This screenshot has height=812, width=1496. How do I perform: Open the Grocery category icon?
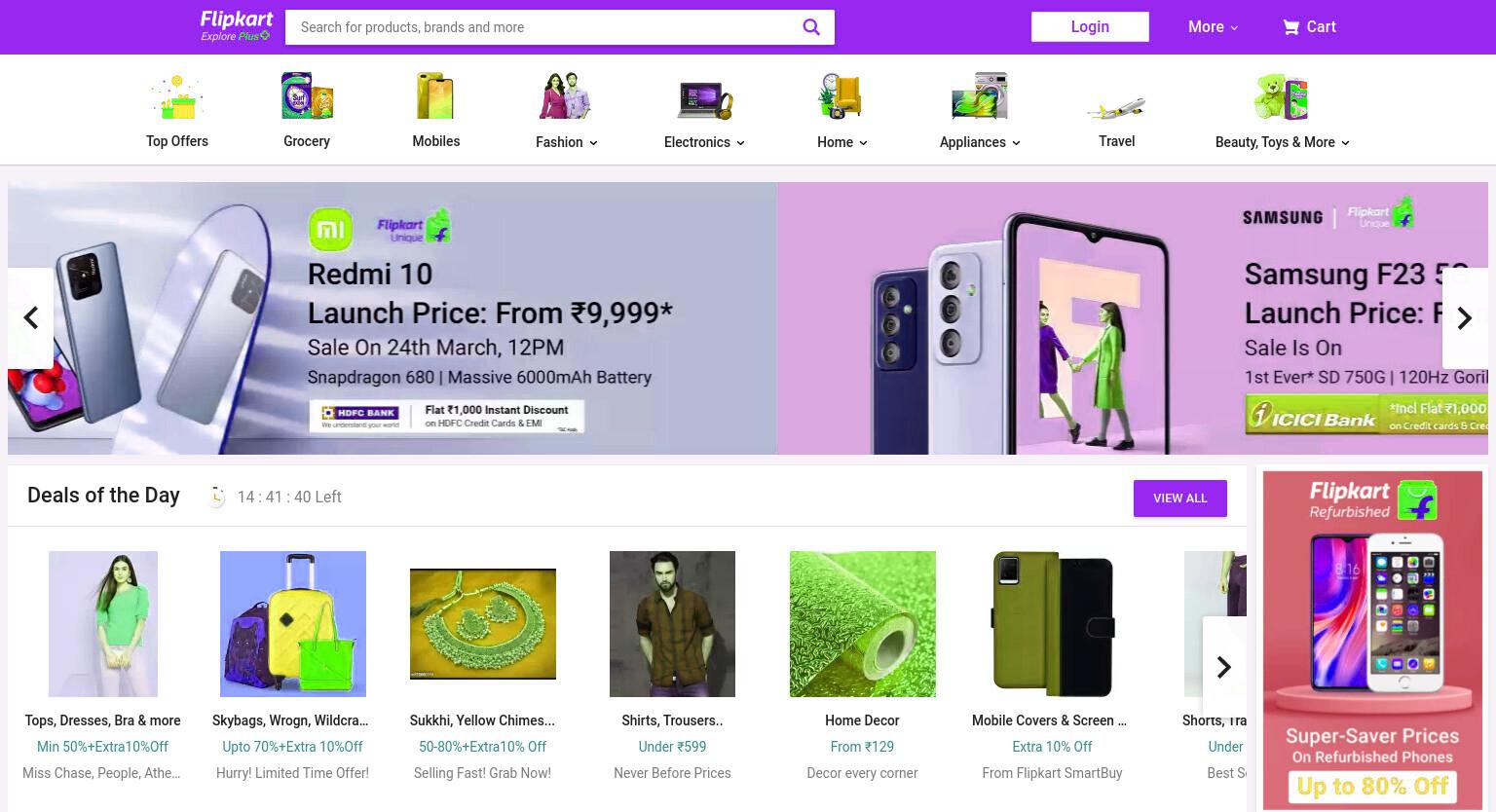point(307,96)
